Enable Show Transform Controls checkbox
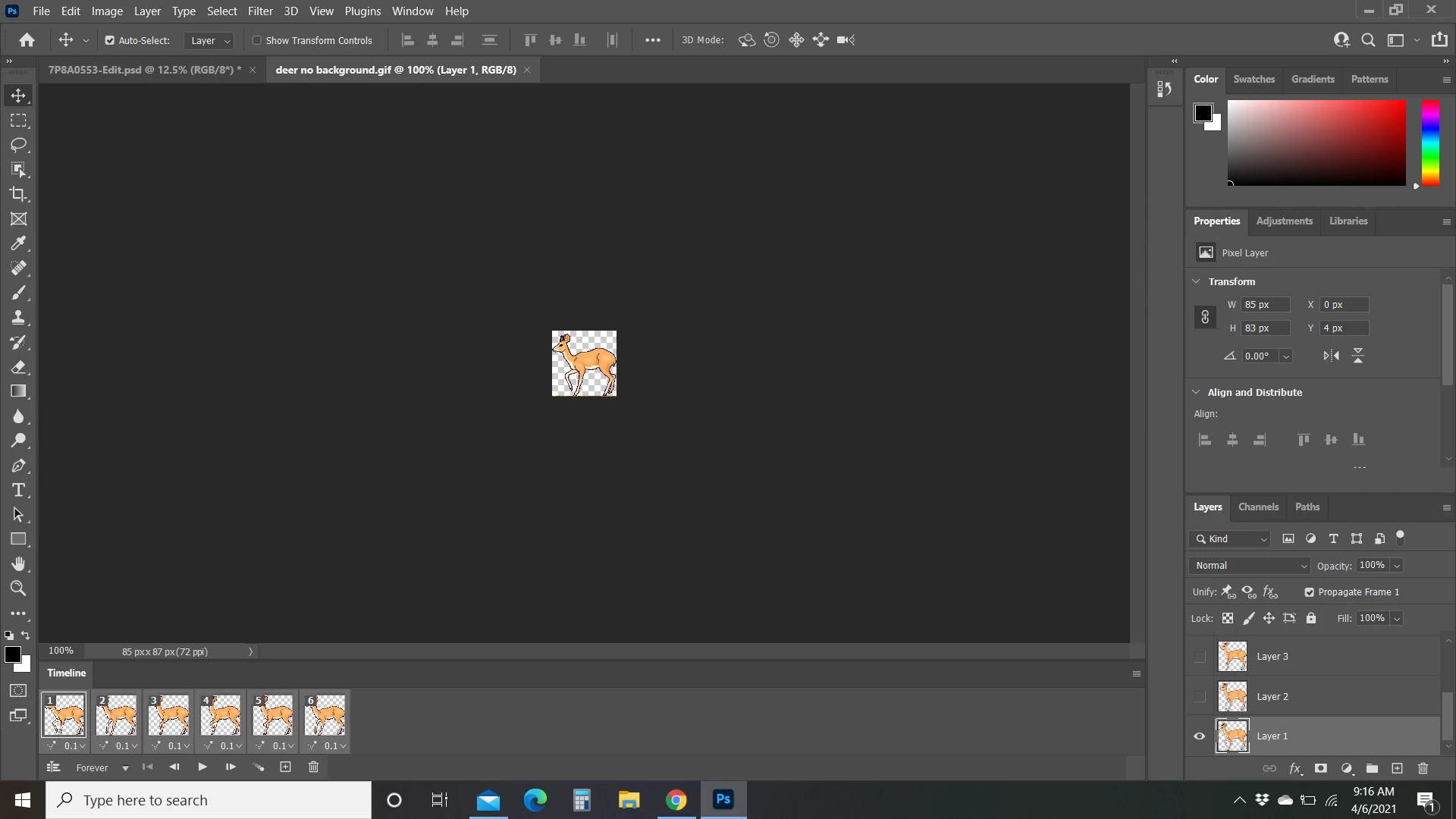Screen dimensions: 1456x819 pos(257,40)
